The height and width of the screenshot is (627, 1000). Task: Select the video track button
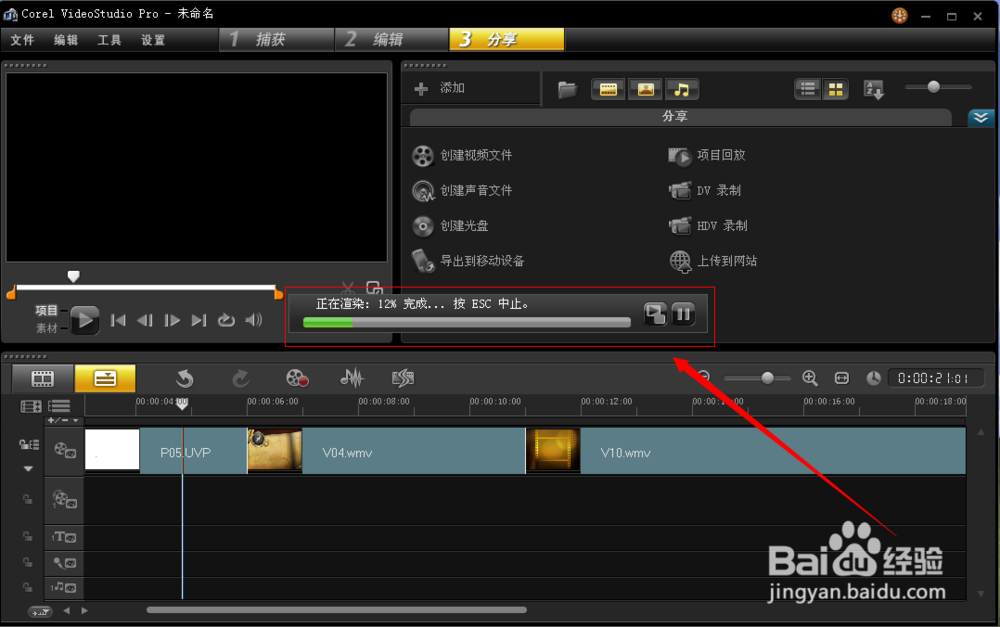(x=64, y=450)
